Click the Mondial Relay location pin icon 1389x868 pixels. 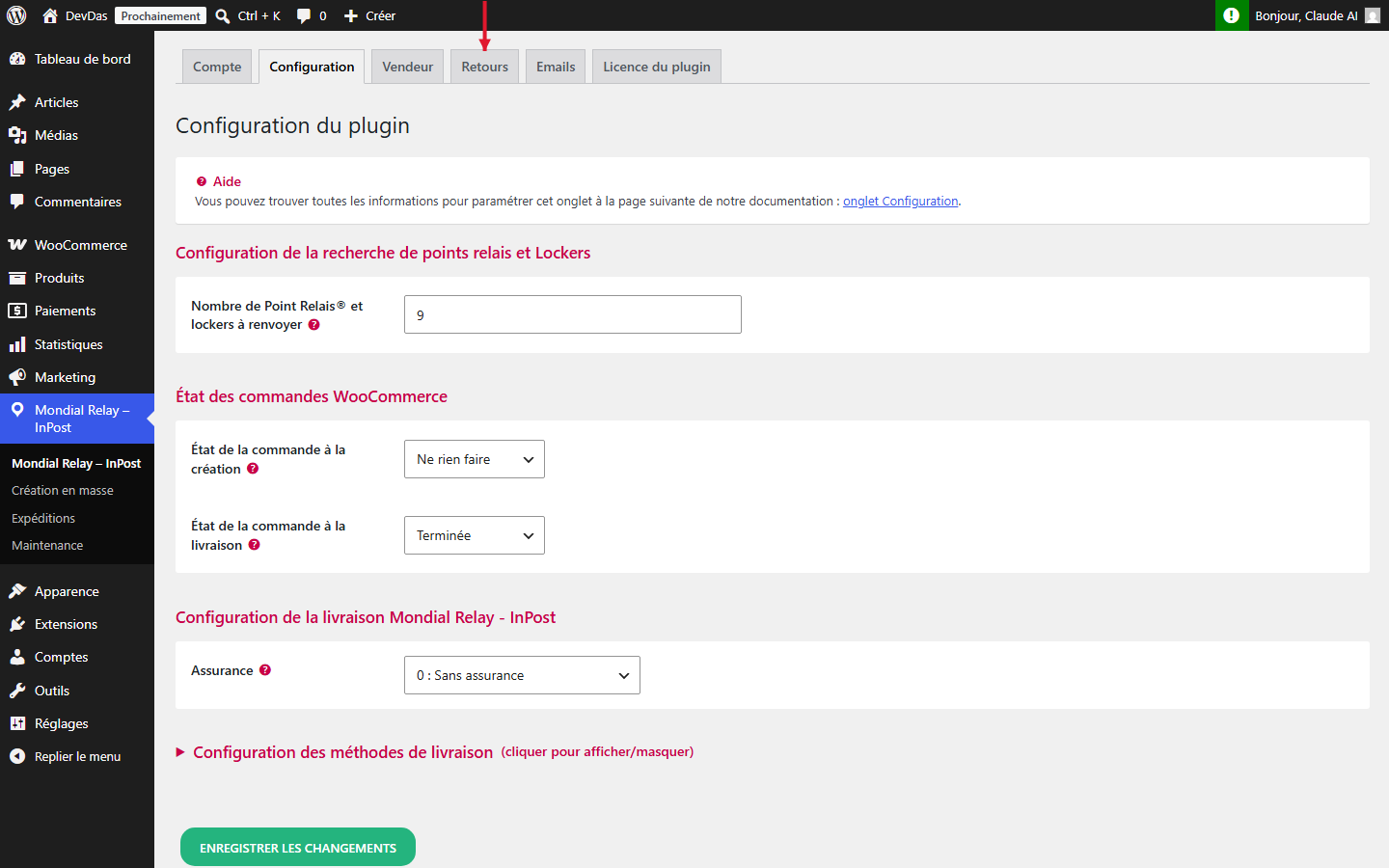coord(17,410)
